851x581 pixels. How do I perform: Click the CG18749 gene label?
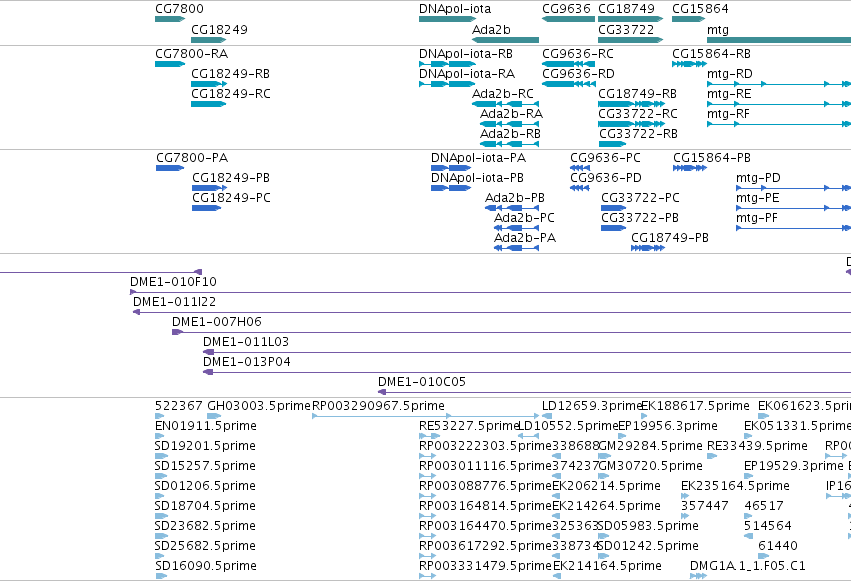626,9
